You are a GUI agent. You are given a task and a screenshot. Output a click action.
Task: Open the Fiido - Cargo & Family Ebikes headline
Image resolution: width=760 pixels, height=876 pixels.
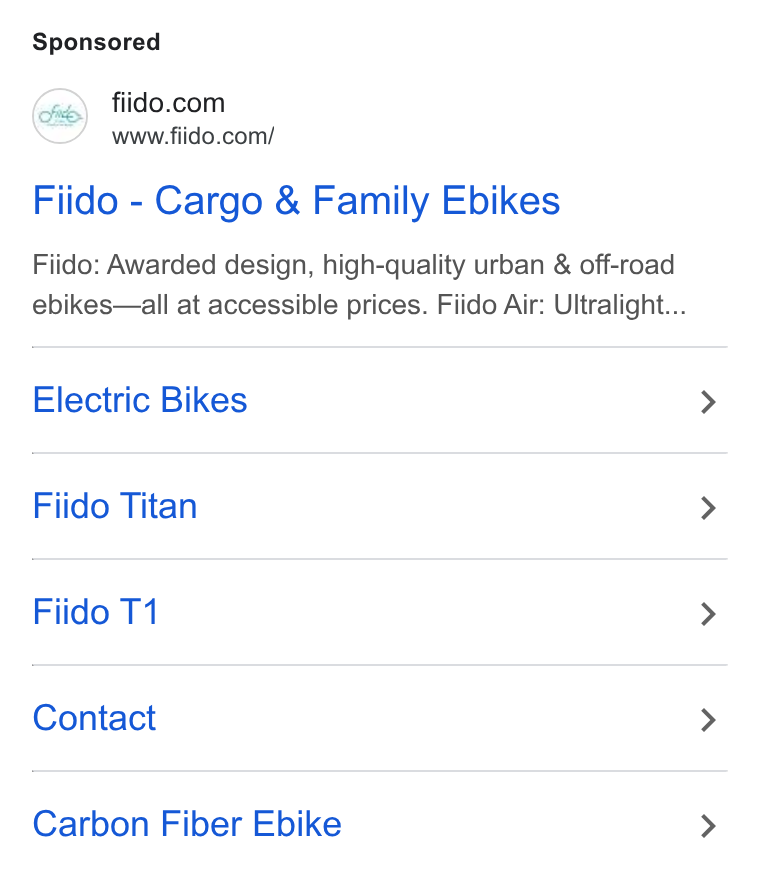coord(296,201)
